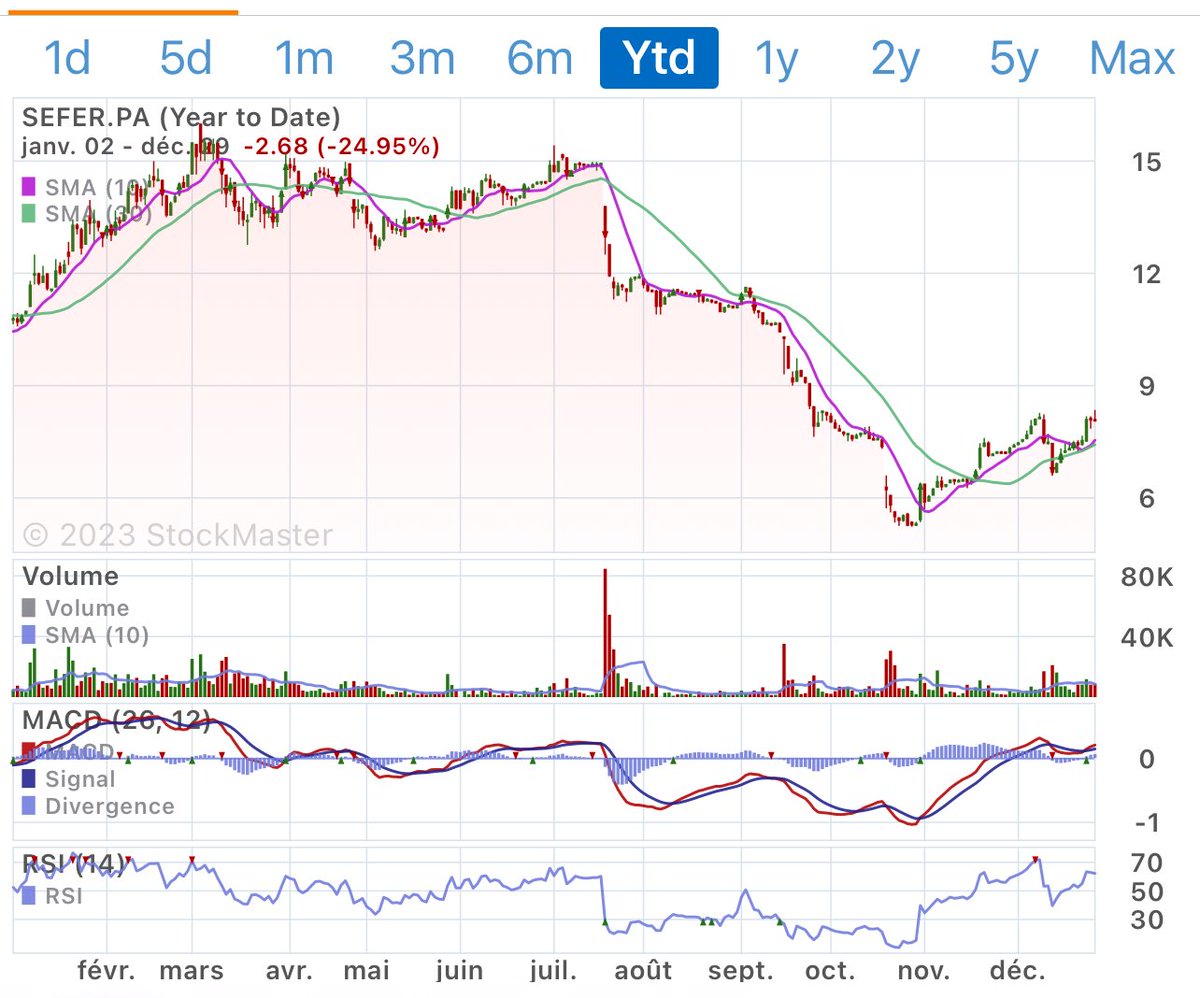The width and height of the screenshot is (1200, 998).
Task: Click the juil. month label
Action: (x=552, y=971)
